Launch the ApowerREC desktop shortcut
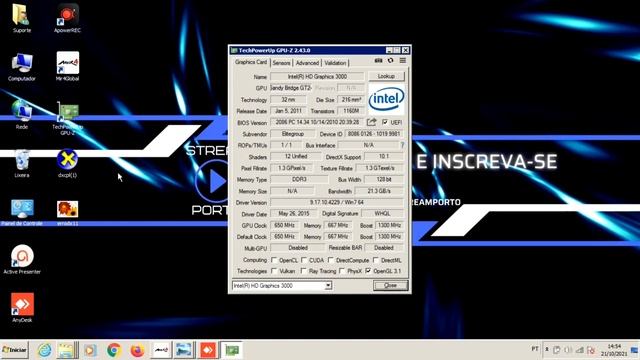The image size is (640, 360). point(67,18)
